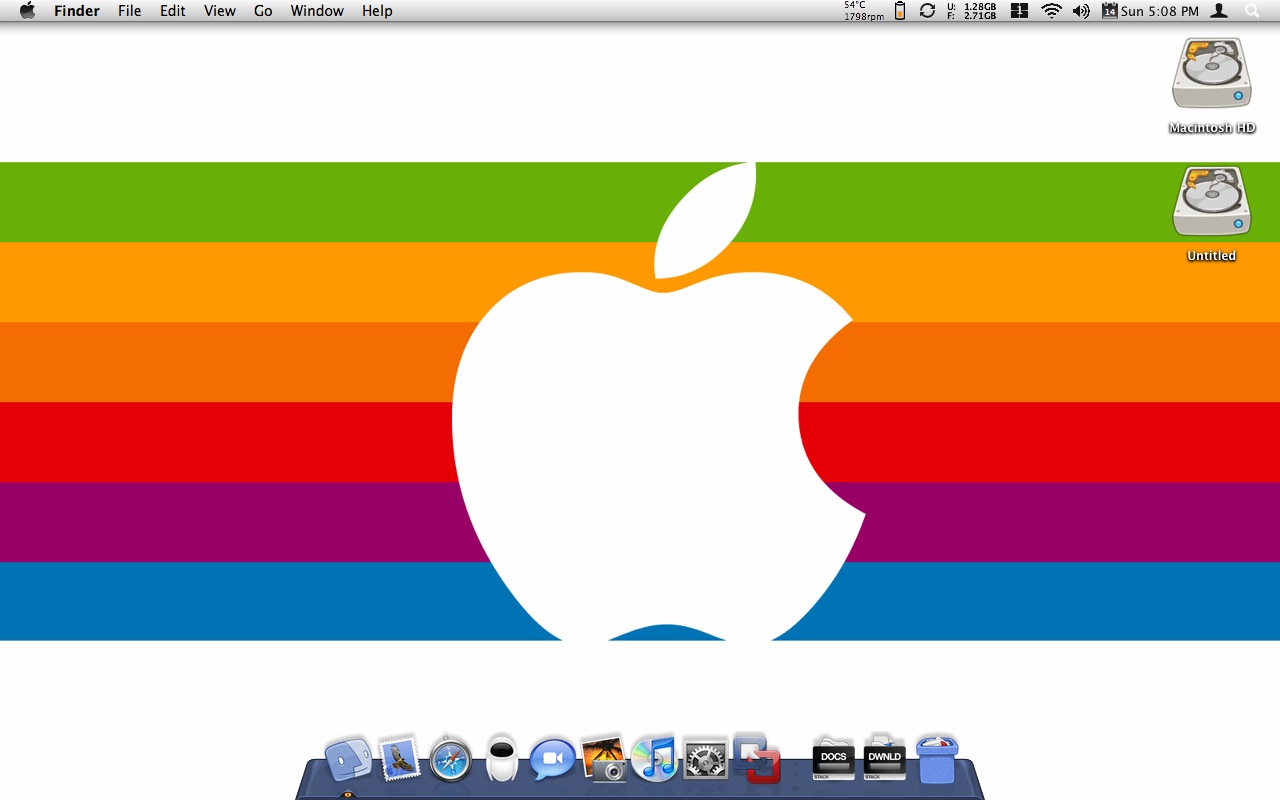Click the white robot Dock icon
The image size is (1280, 800).
point(501,759)
